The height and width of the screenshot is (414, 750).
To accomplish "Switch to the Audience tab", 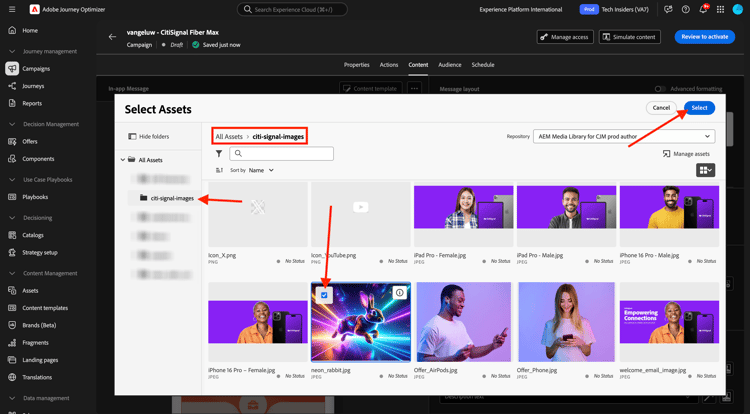I will [449, 65].
